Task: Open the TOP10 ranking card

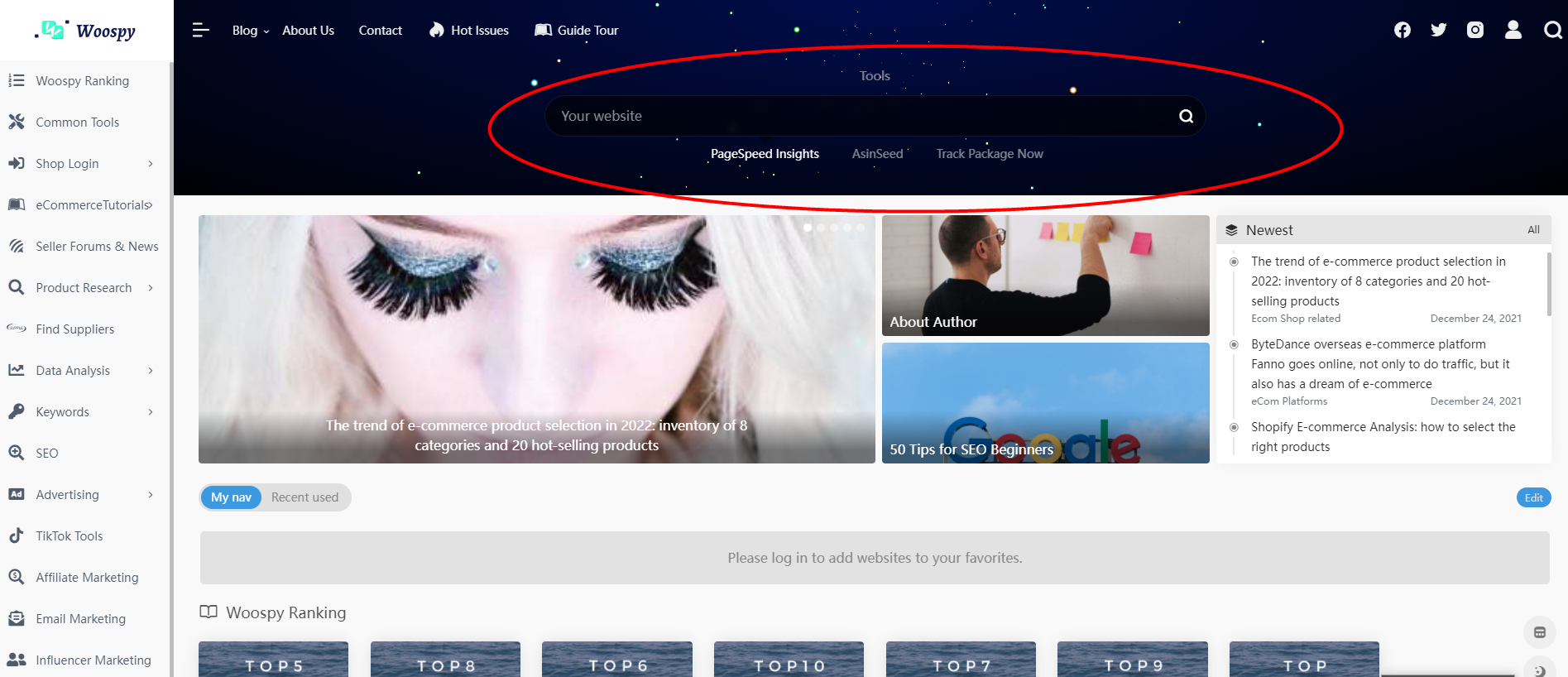Action: 789,660
